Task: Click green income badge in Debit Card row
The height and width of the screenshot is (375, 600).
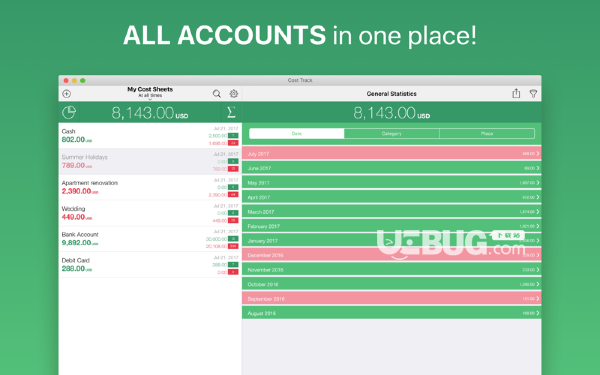Action: tap(233, 265)
